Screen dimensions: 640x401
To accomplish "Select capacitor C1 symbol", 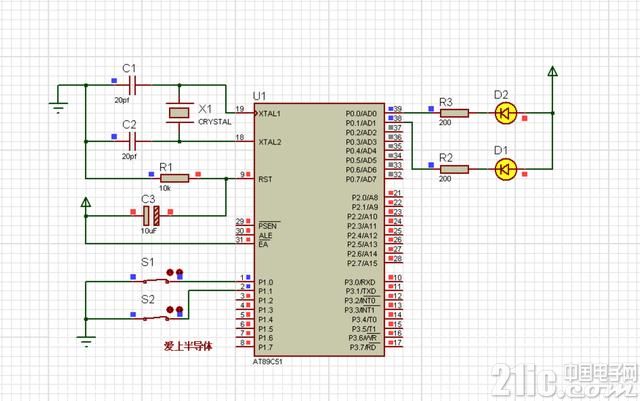I will click(x=133, y=85).
